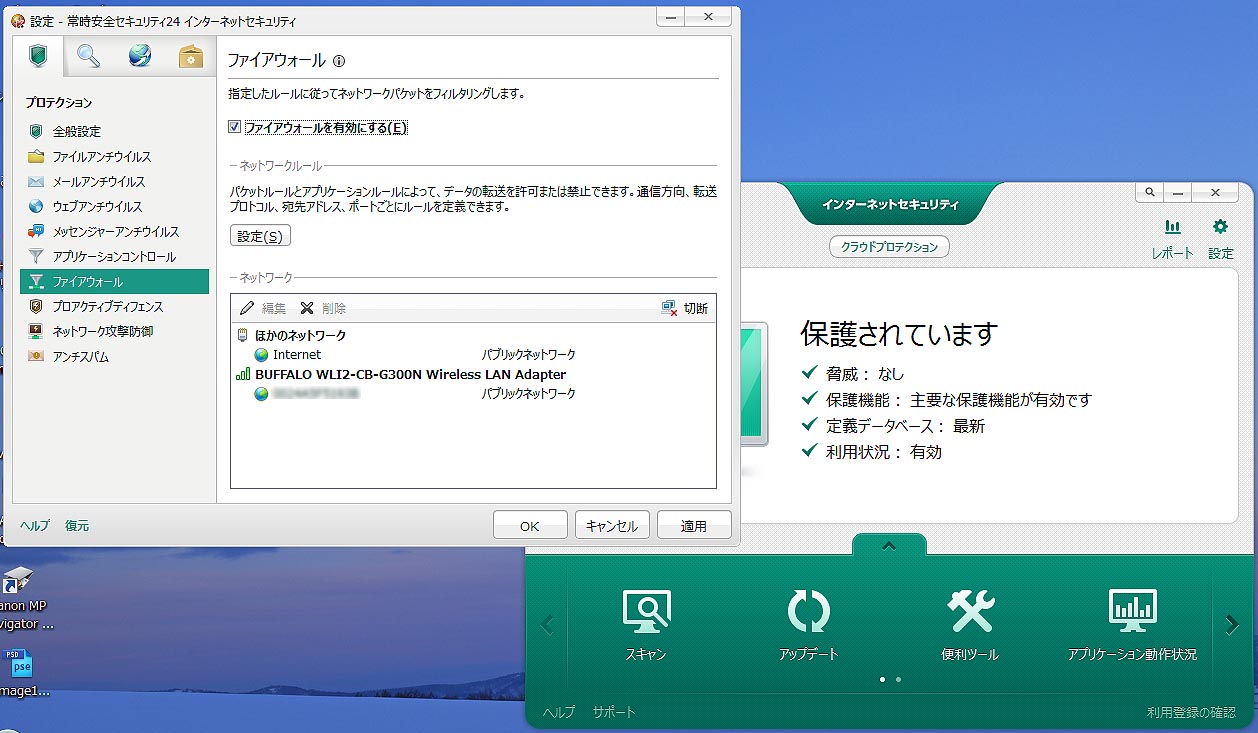Screen dimensions: 1258x733
Task: Click the Proactive Defense shield icon
Action: 36,306
